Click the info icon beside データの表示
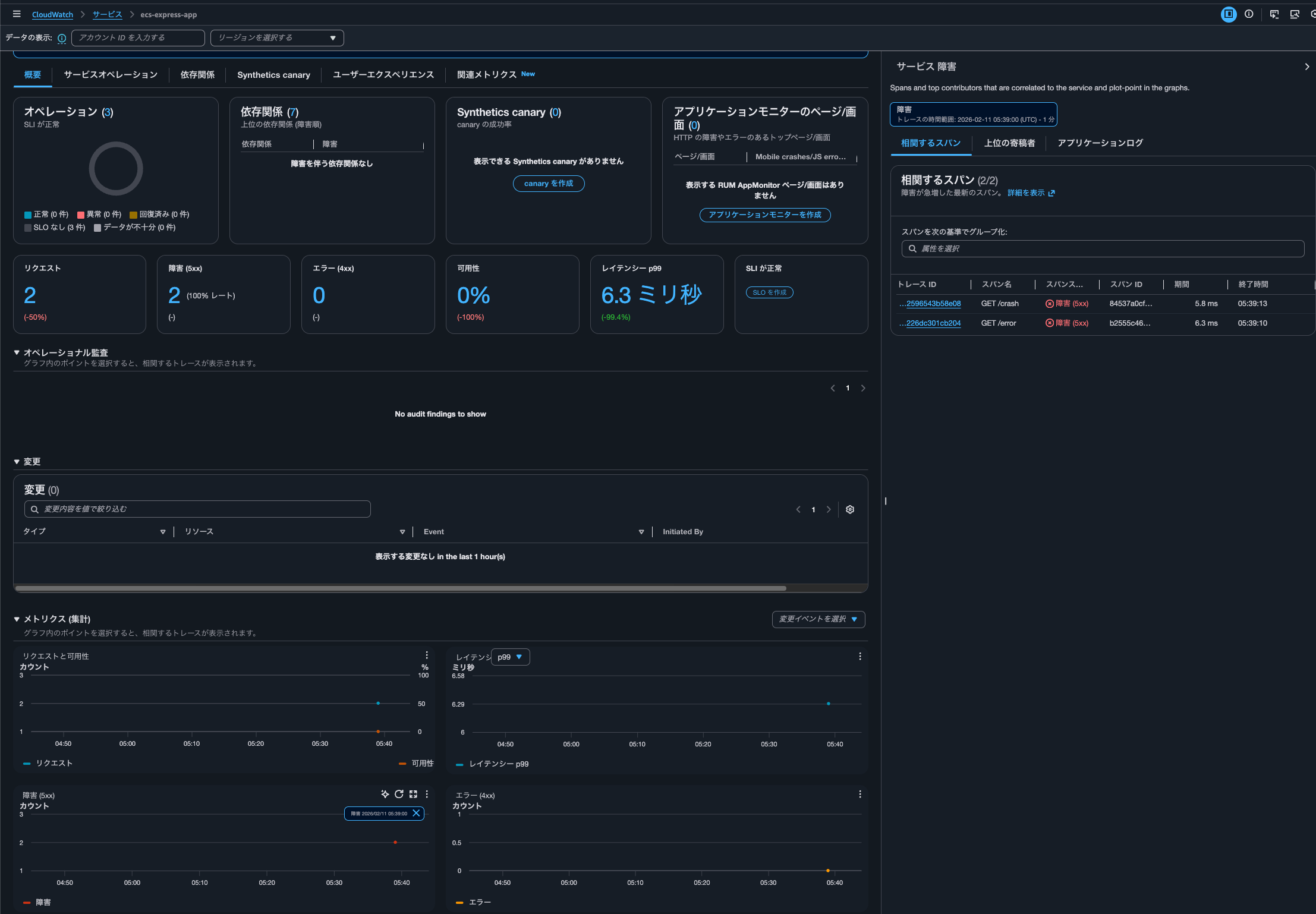This screenshot has width=1316, height=914. [x=62, y=38]
